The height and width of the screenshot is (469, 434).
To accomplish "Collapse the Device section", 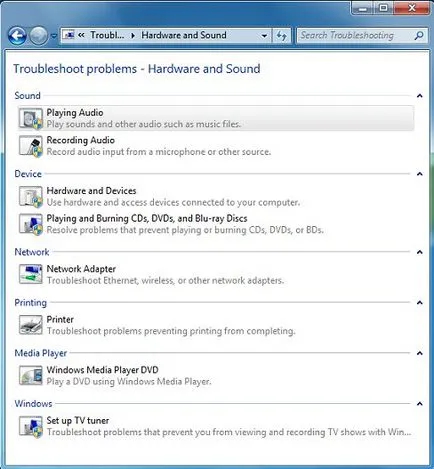I will click(x=420, y=174).
